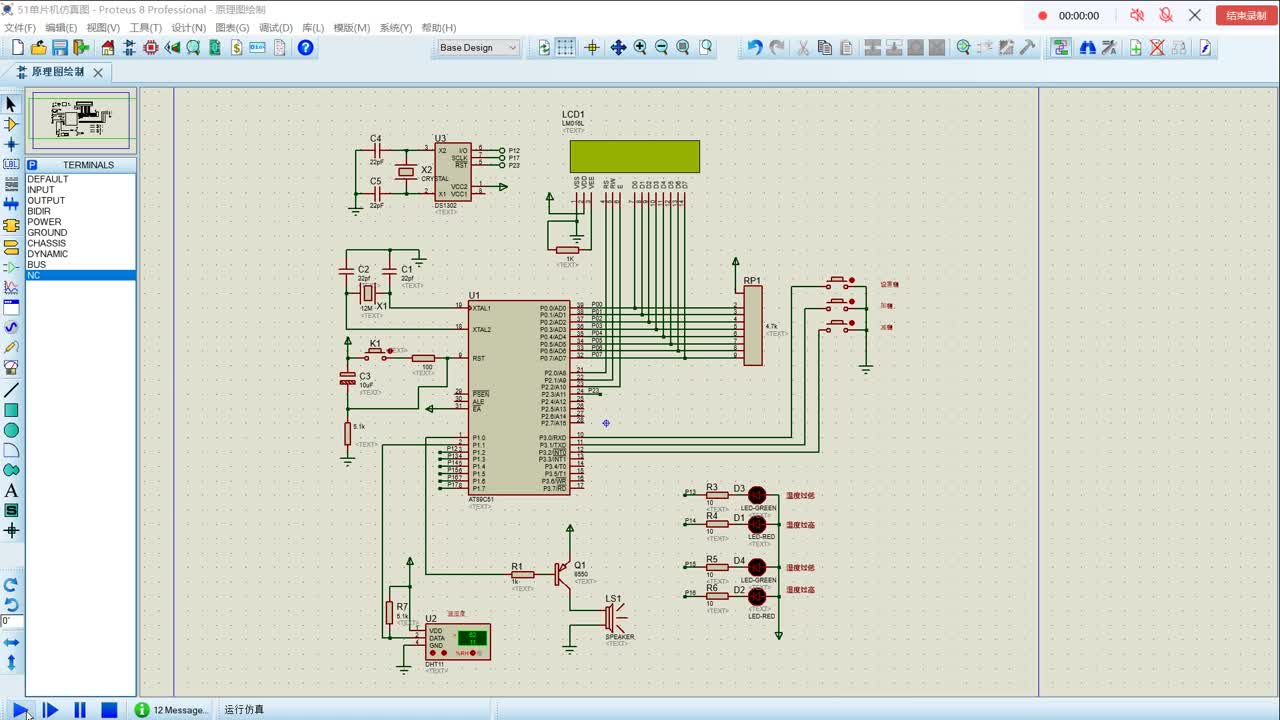Open the Base Design dropdown
Viewport: 1280px width, 720px height.
pyautogui.click(x=478, y=48)
